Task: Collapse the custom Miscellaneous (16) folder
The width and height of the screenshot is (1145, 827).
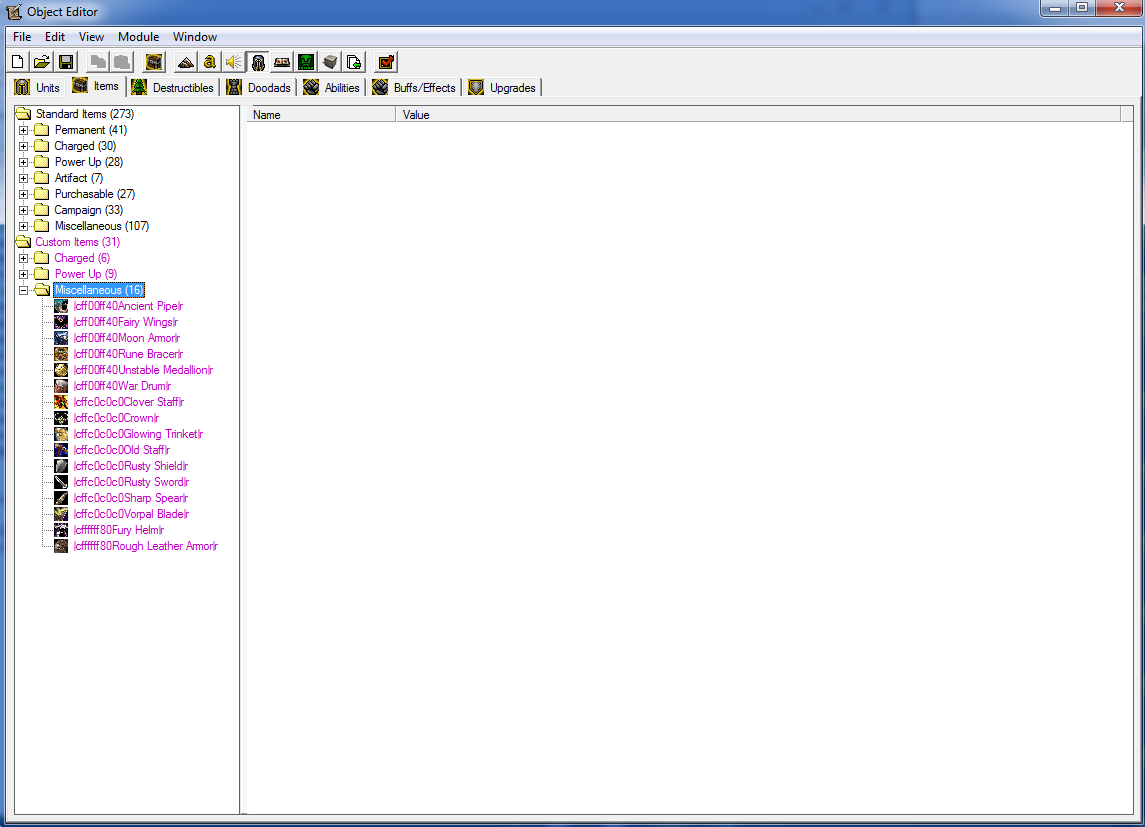Action: [23, 291]
